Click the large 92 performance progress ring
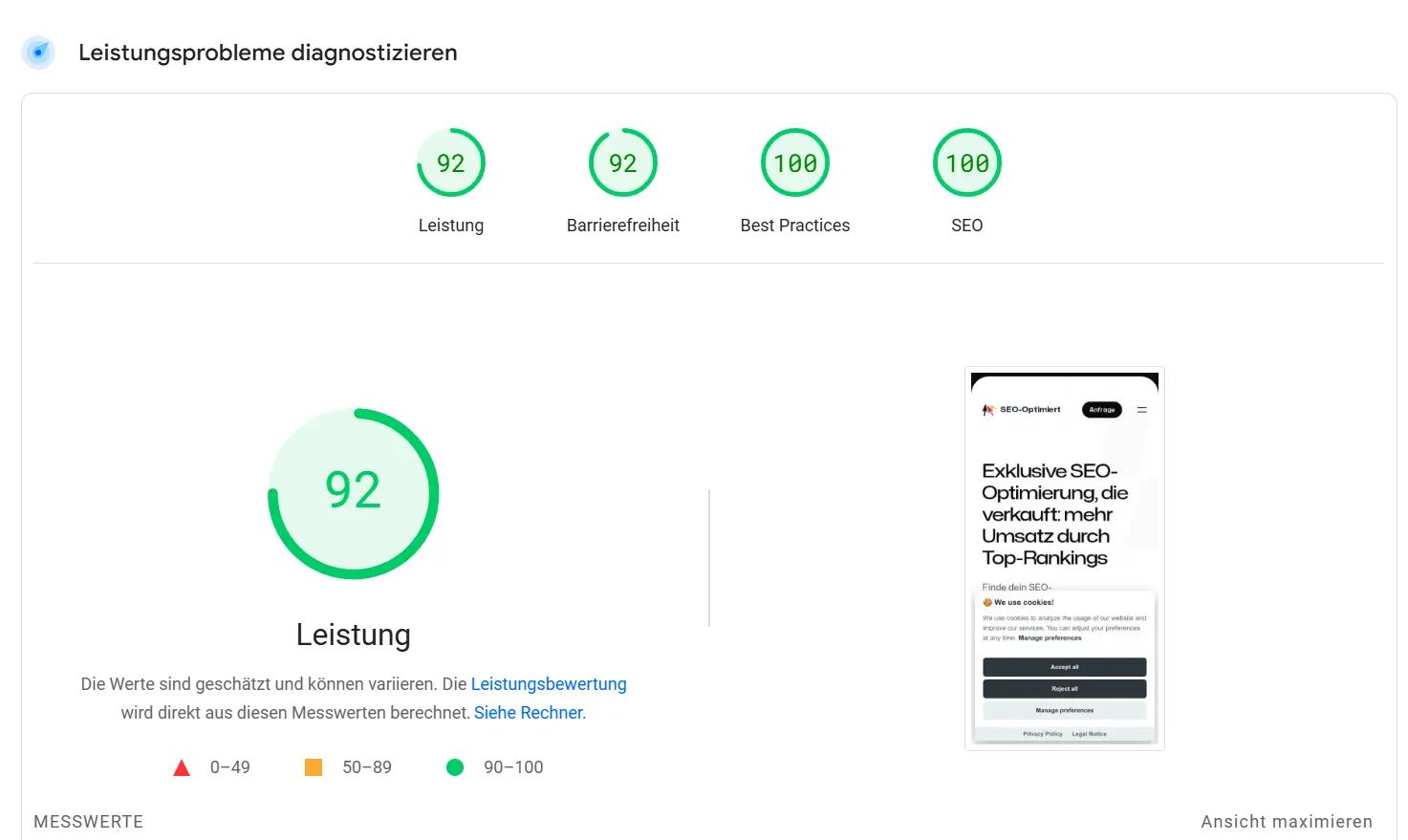 [353, 492]
